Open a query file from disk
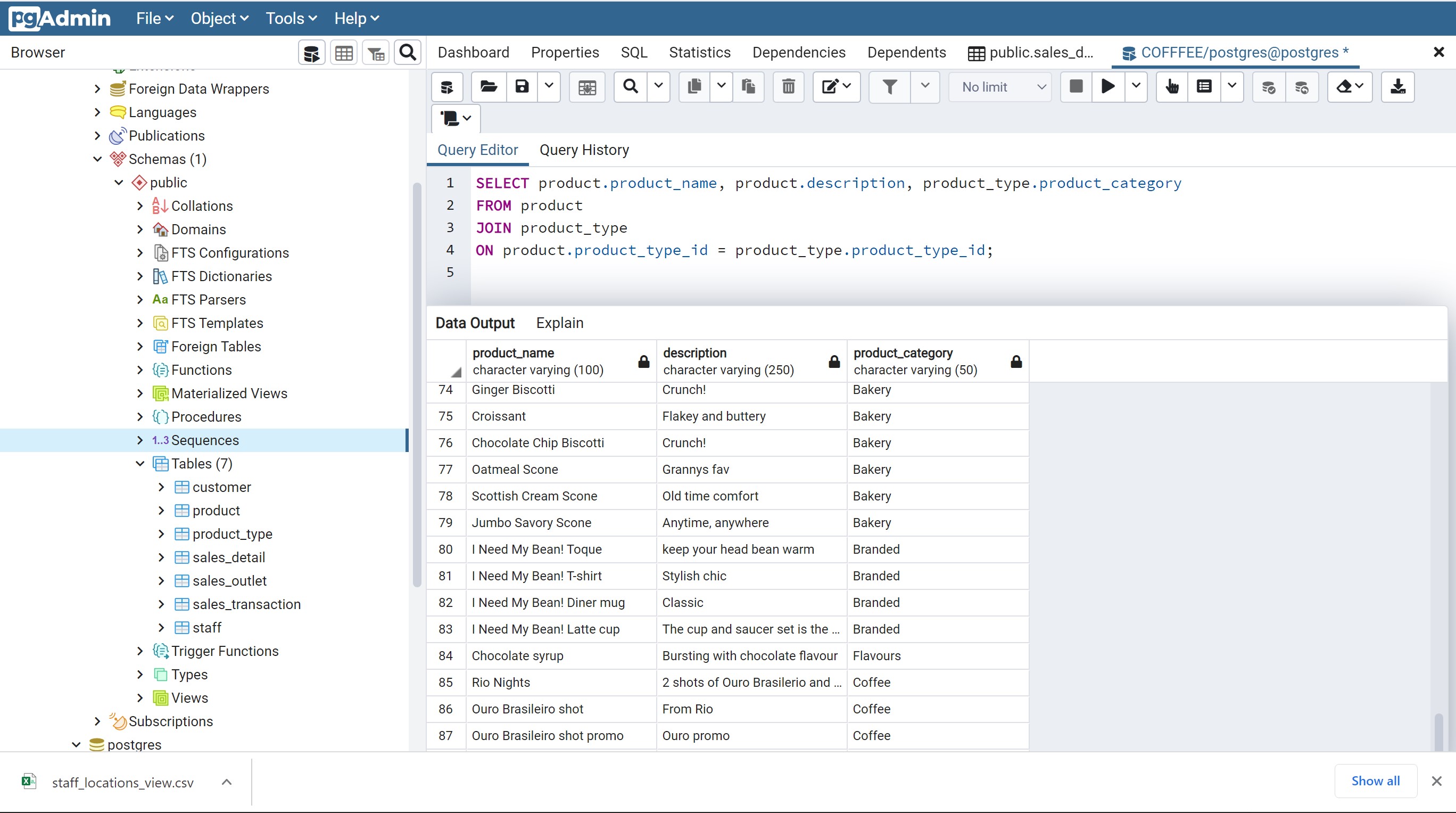The width and height of the screenshot is (1456, 813). 487,86
